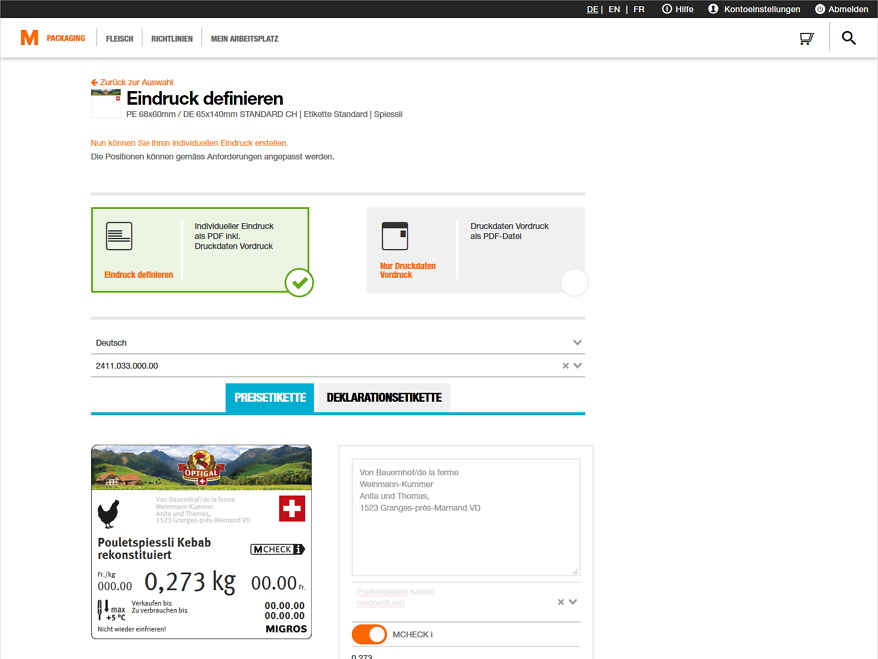
Task: Open the shopping cart
Action: [x=806, y=38]
